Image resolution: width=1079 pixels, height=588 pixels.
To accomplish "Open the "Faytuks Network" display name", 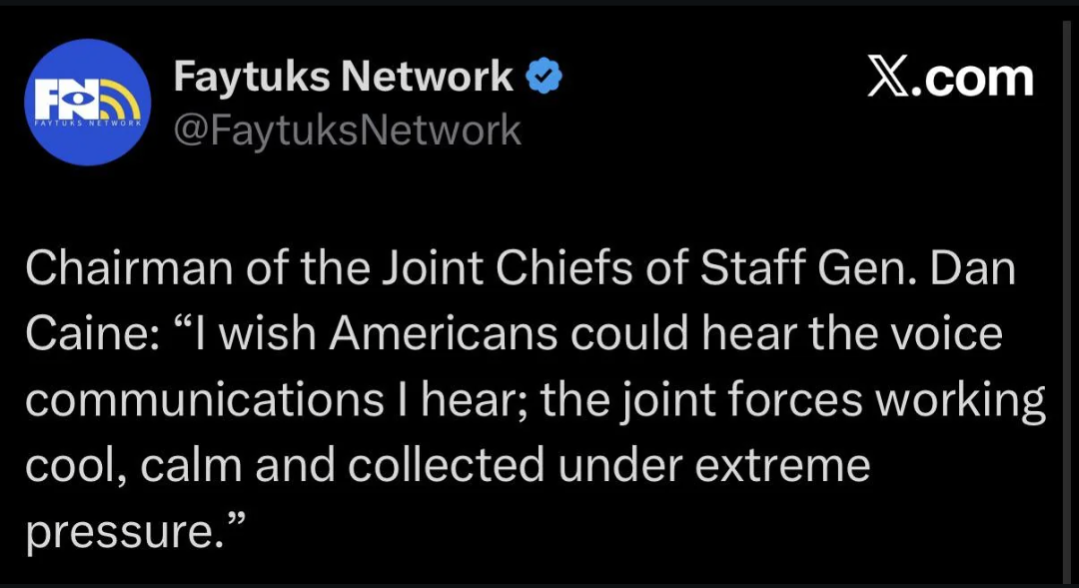I will tap(343, 77).
